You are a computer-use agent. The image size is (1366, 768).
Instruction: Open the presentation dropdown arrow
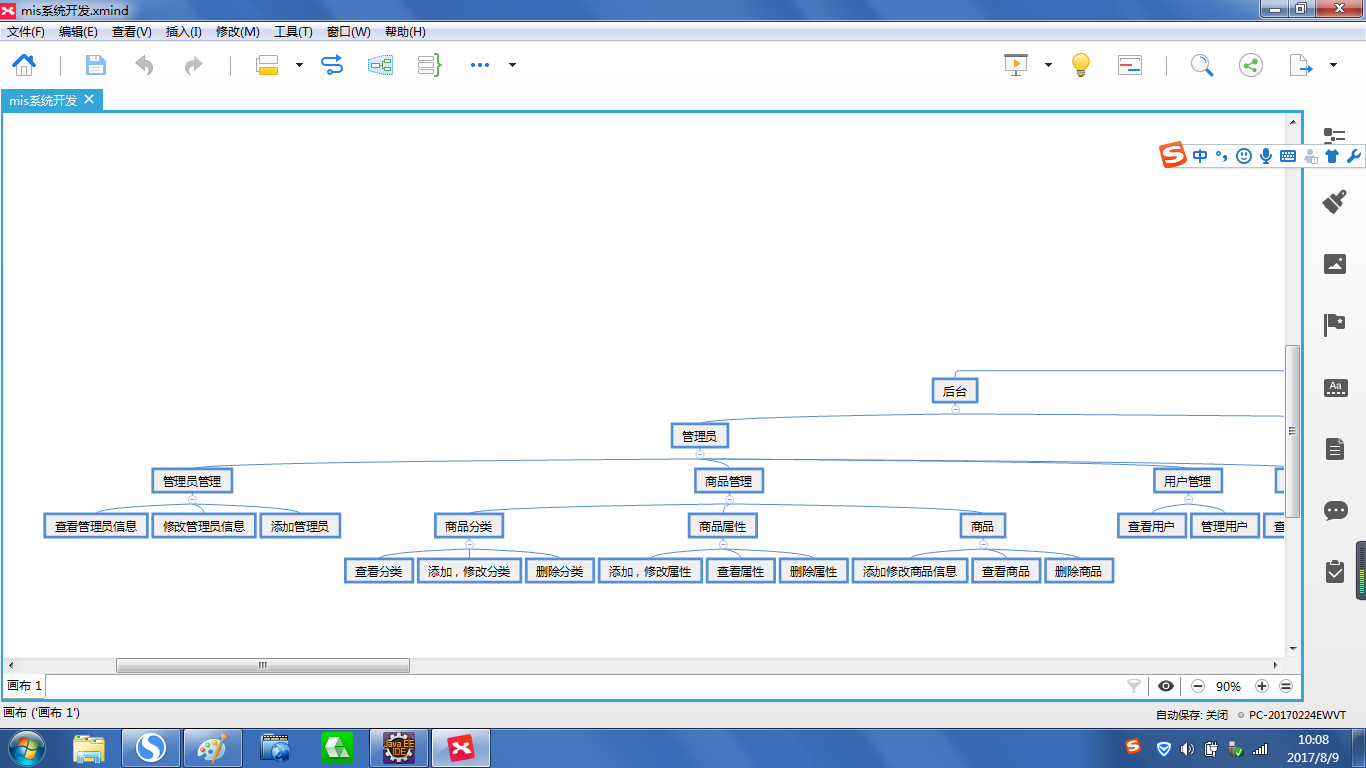(1048, 65)
